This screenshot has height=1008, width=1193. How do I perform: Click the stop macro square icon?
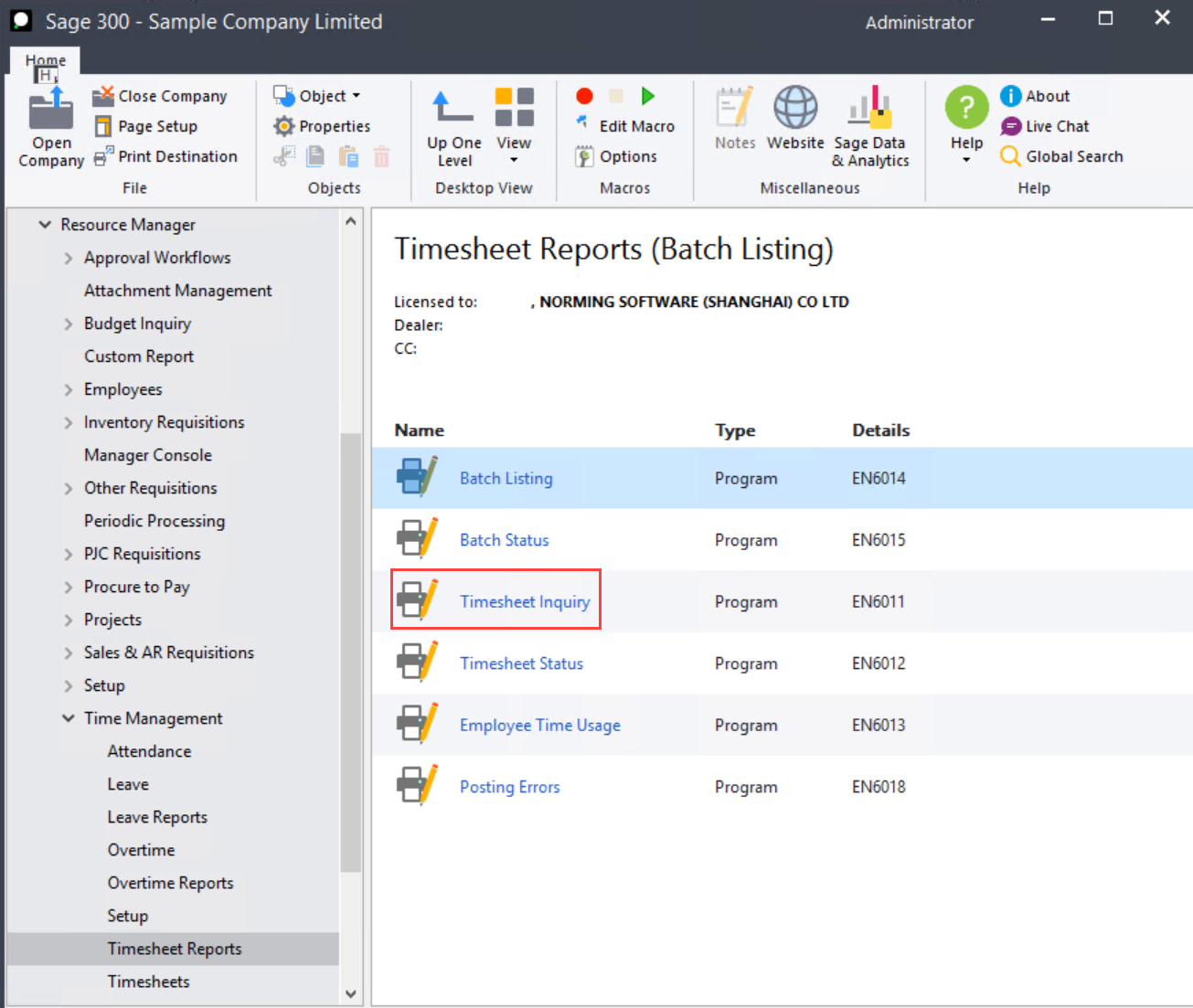pos(616,96)
